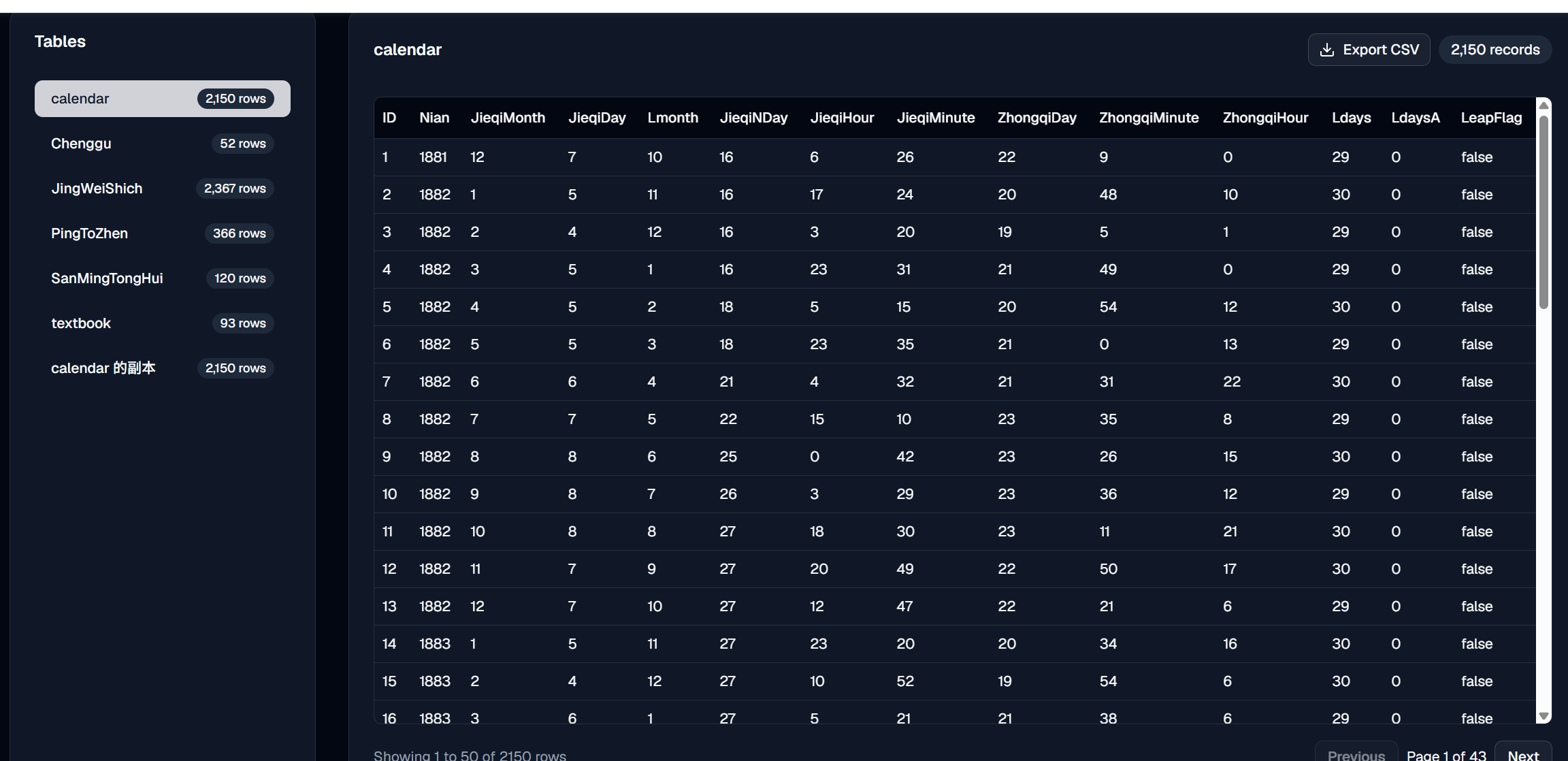
Task: Click JieqiMinute value 42 in row 9
Action: click(x=905, y=457)
